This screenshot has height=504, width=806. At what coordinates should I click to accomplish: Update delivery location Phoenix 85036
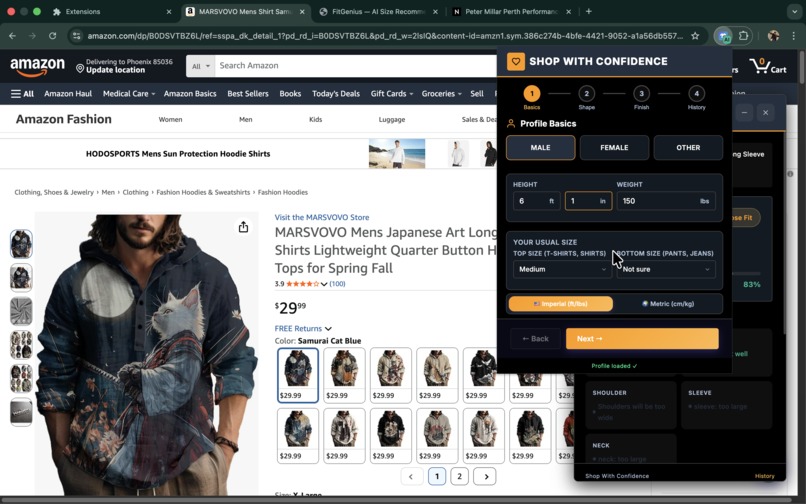[x=125, y=66]
